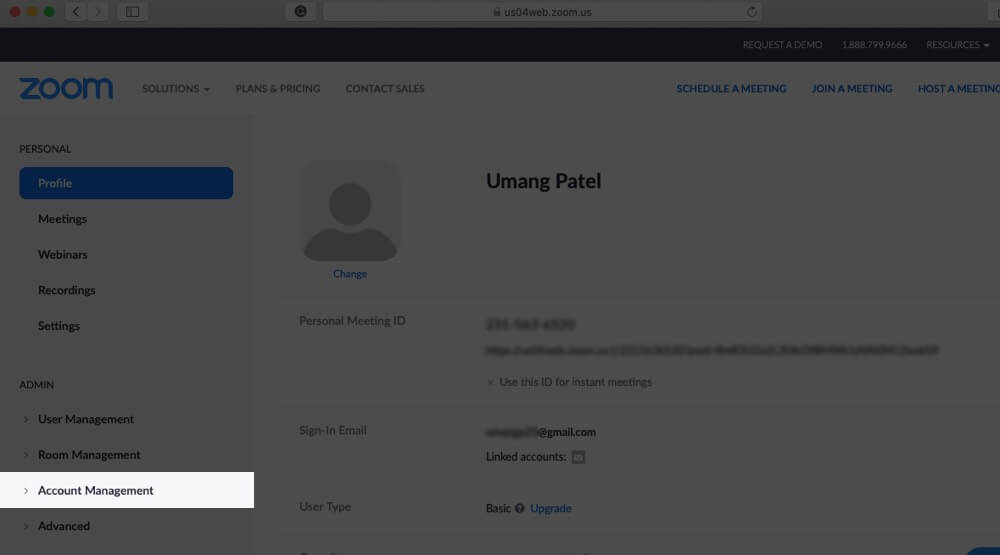Open the Solutions dropdown

point(176,89)
